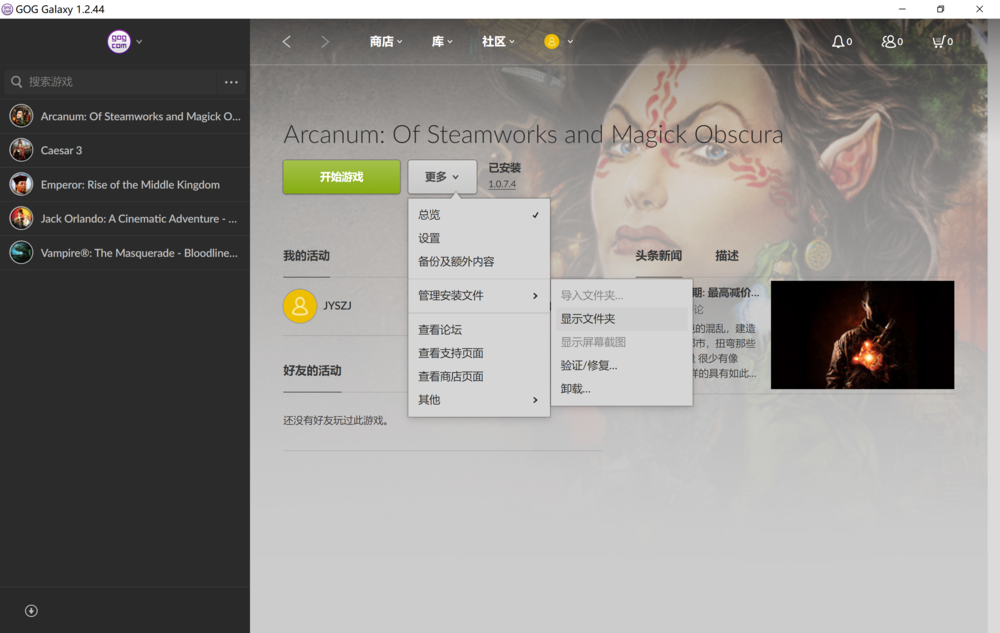The width and height of the screenshot is (1000, 633).
Task: Select Caesar 3 in the game list
Action: pos(125,150)
